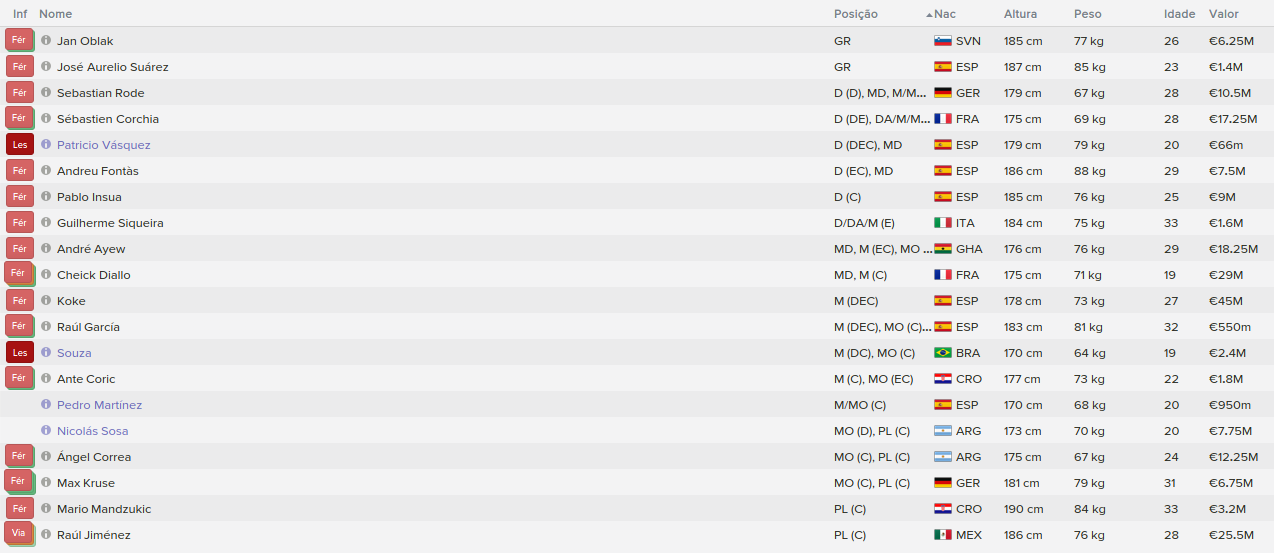The image size is (1274, 553).
Task: Select the Guilherme Siqueira row
Action: 637,222
